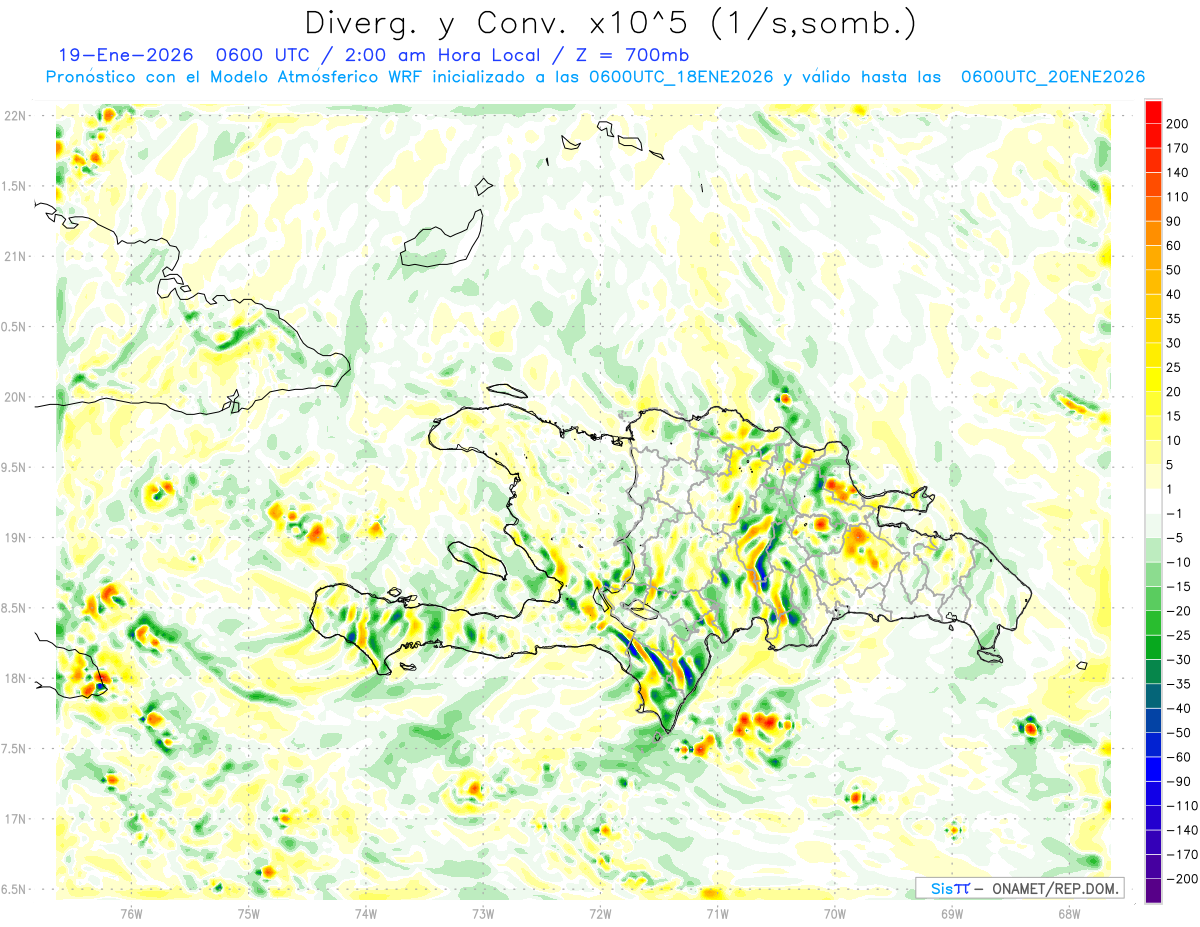This screenshot has width=1200, height=927.
Task: Click the color bar value "-200"
Action: 1180,878
